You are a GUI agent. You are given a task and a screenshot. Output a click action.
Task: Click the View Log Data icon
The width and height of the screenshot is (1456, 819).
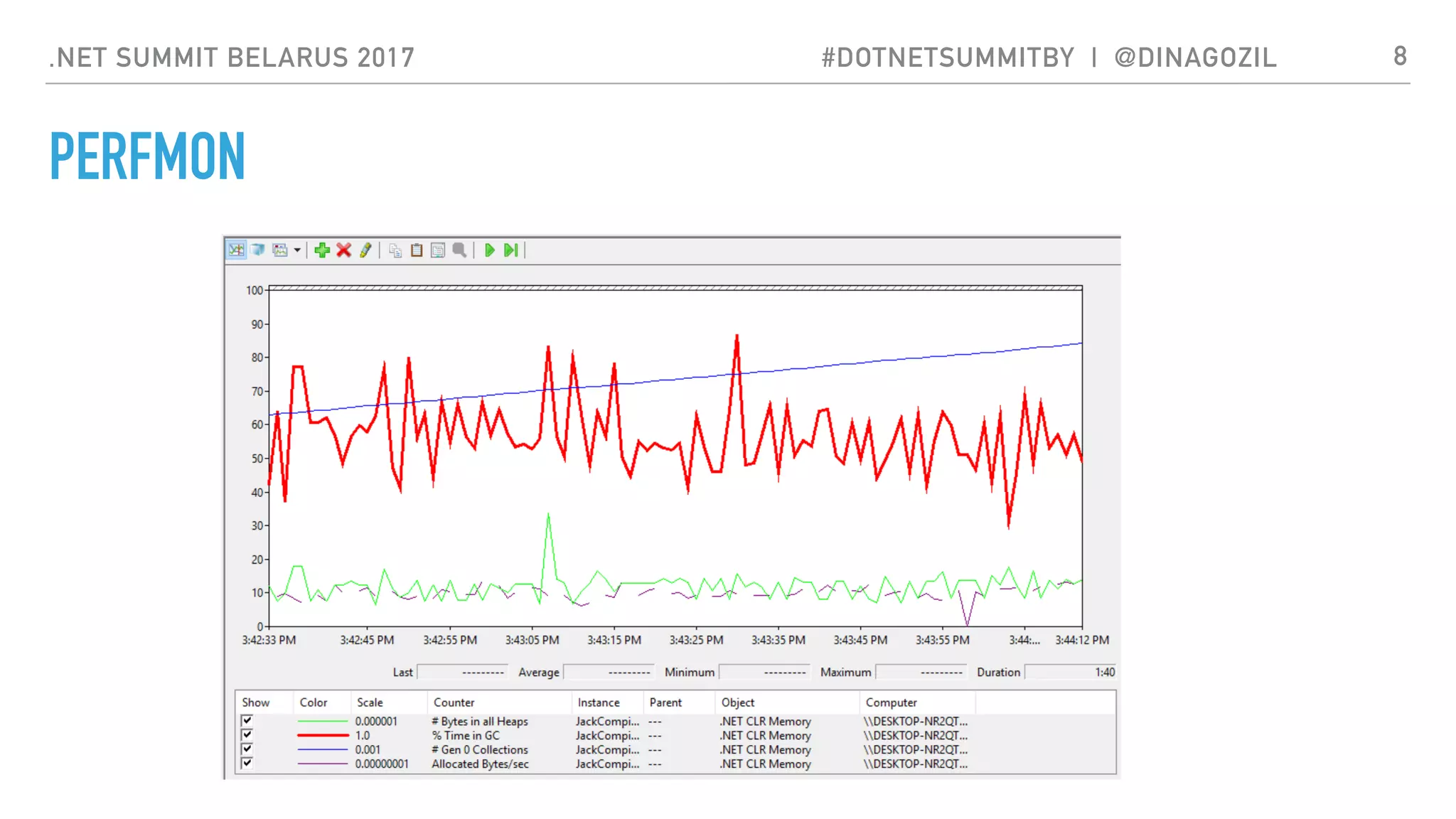click(x=258, y=250)
